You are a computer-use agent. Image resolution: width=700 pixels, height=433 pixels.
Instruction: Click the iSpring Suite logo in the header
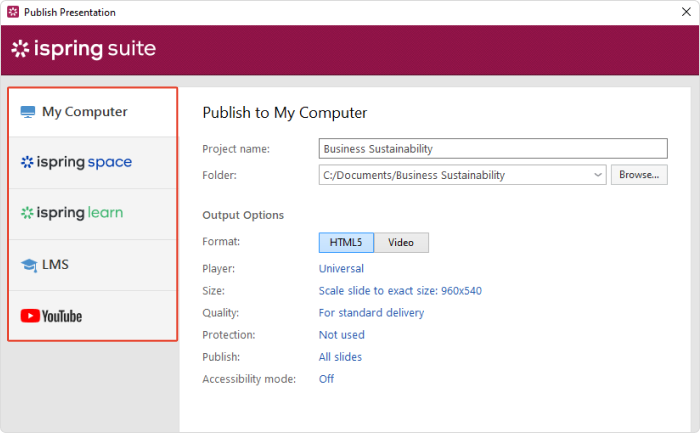click(x=83, y=49)
